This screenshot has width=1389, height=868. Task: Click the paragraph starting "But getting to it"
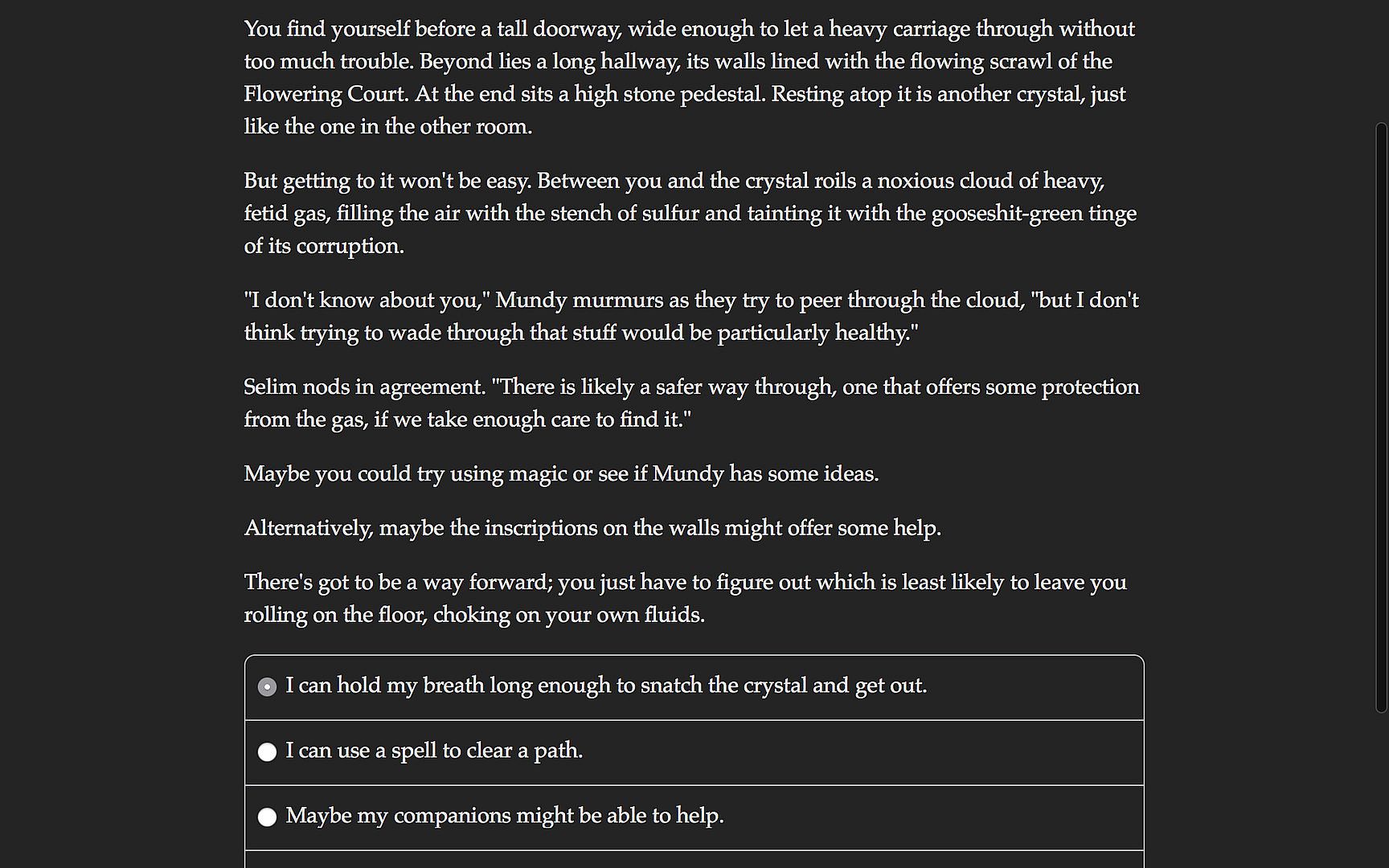click(x=689, y=213)
